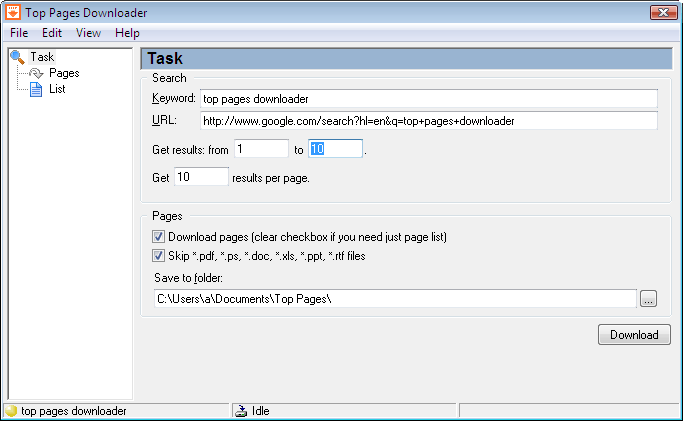Viewport: 683px width, 421px height.
Task: Open the View menu
Action: (x=88, y=33)
